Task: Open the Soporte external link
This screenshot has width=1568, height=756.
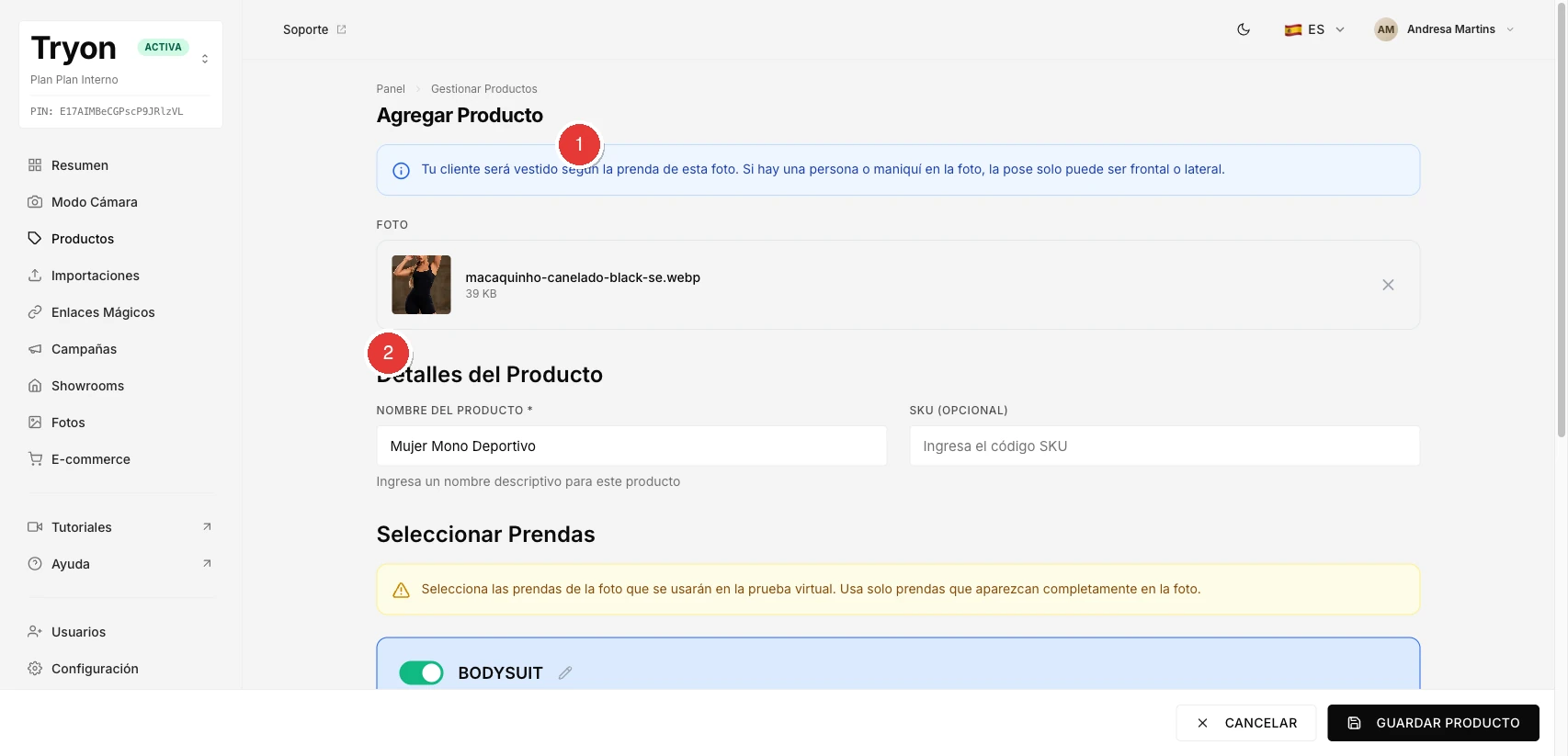Action: [x=314, y=29]
